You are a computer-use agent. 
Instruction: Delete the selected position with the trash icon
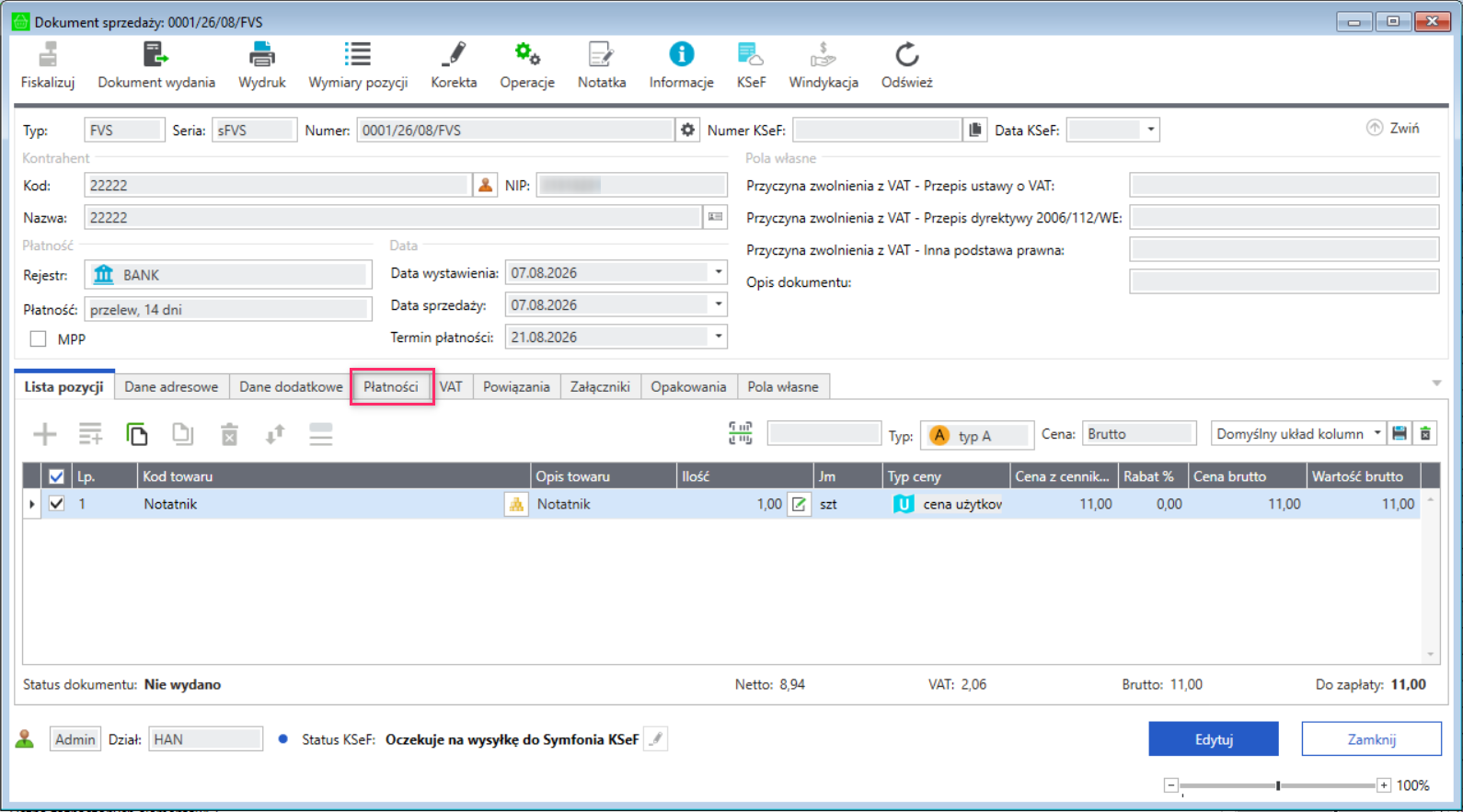pos(229,434)
